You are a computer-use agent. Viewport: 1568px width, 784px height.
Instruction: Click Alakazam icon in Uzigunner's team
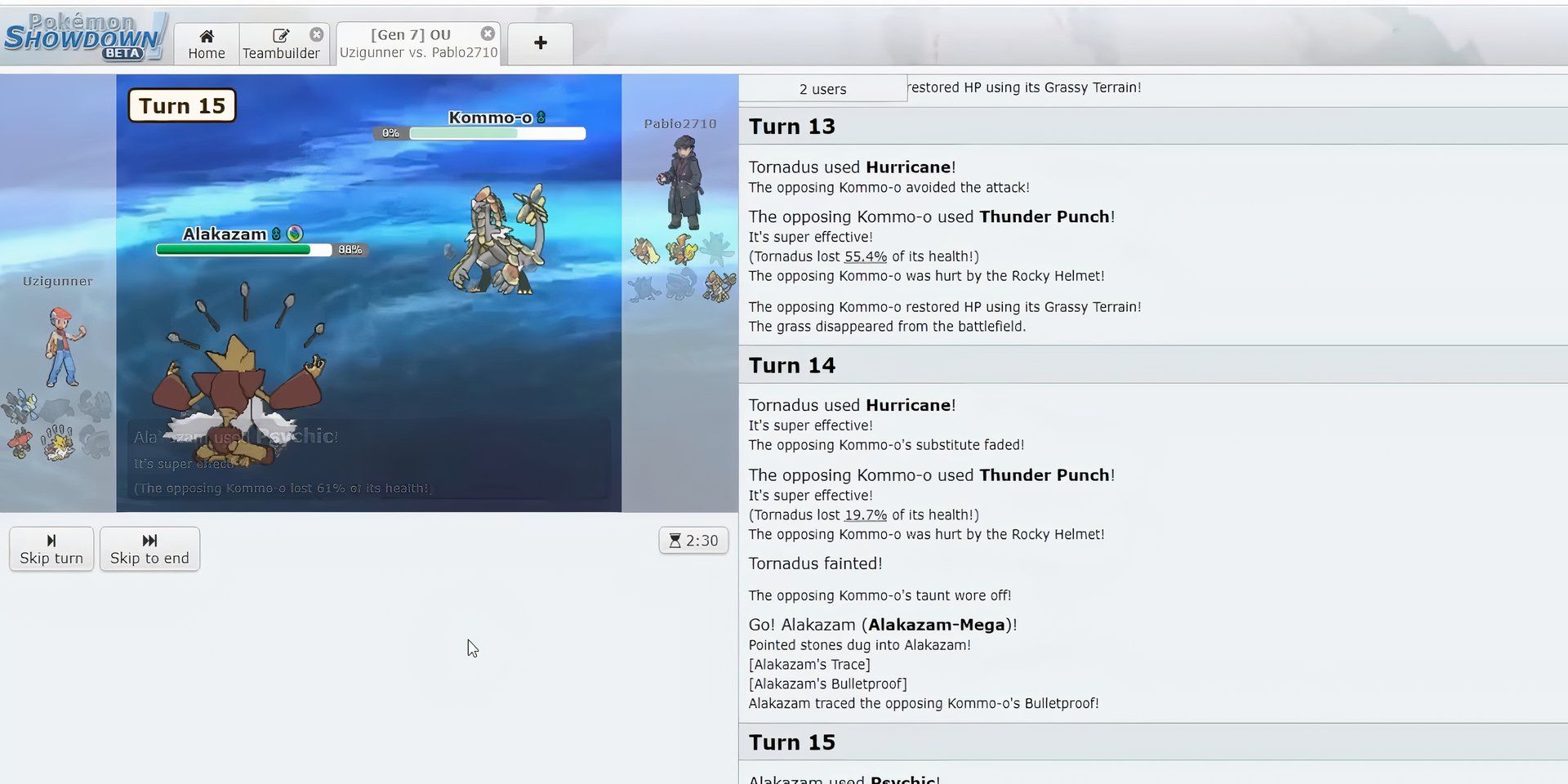(x=59, y=442)
